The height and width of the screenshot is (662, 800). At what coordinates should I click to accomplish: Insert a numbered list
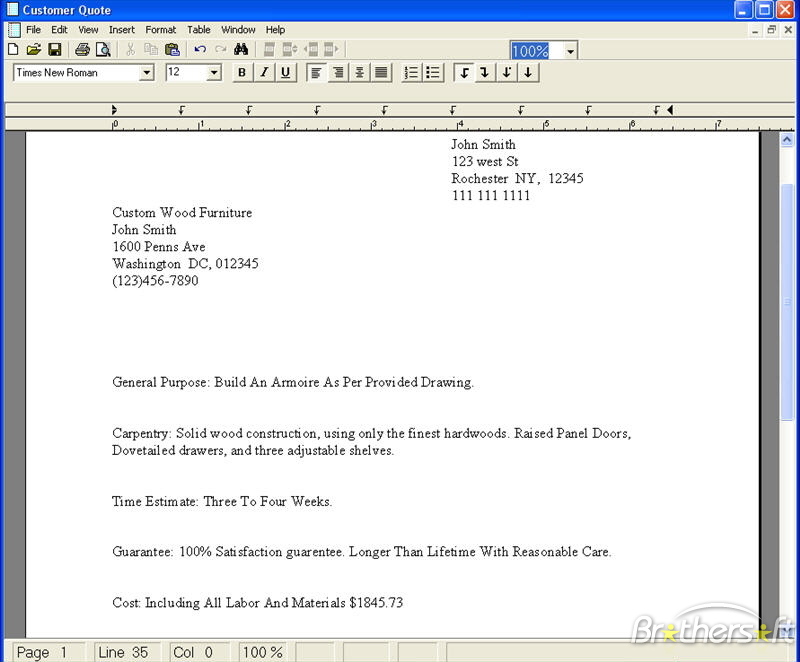coord(411,72)
